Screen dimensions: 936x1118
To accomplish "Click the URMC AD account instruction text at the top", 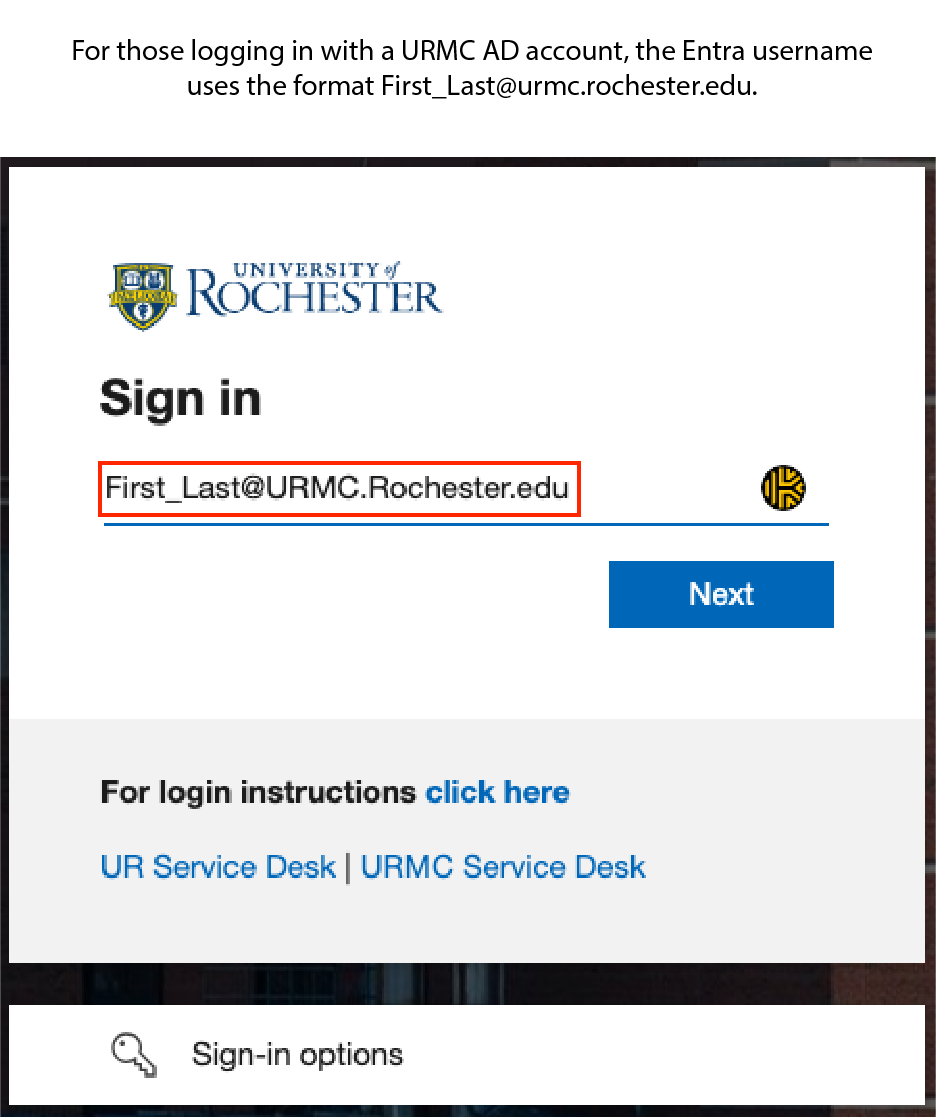I will click(x=472, y=68).
